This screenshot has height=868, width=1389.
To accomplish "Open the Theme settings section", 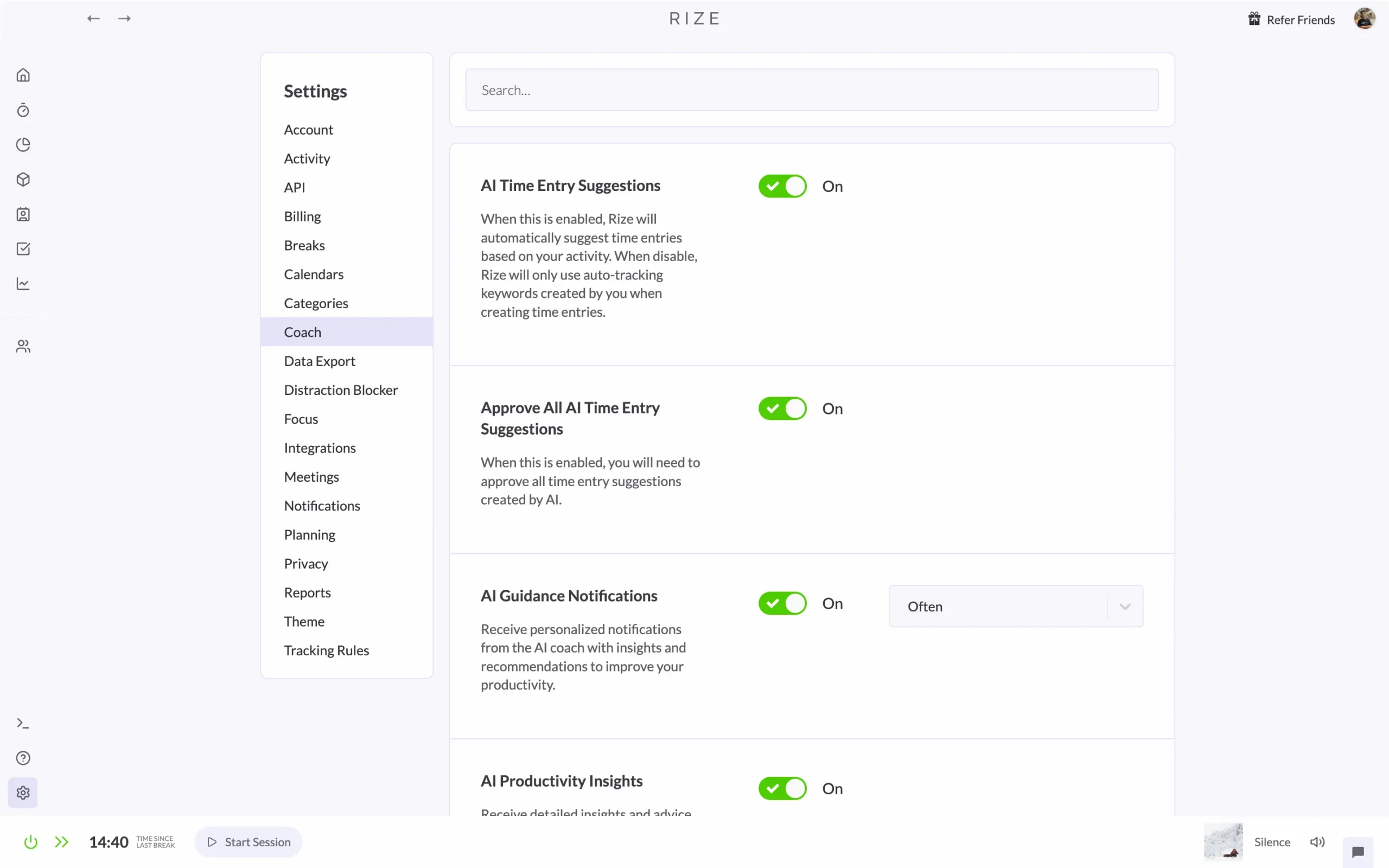I will 347,622.
